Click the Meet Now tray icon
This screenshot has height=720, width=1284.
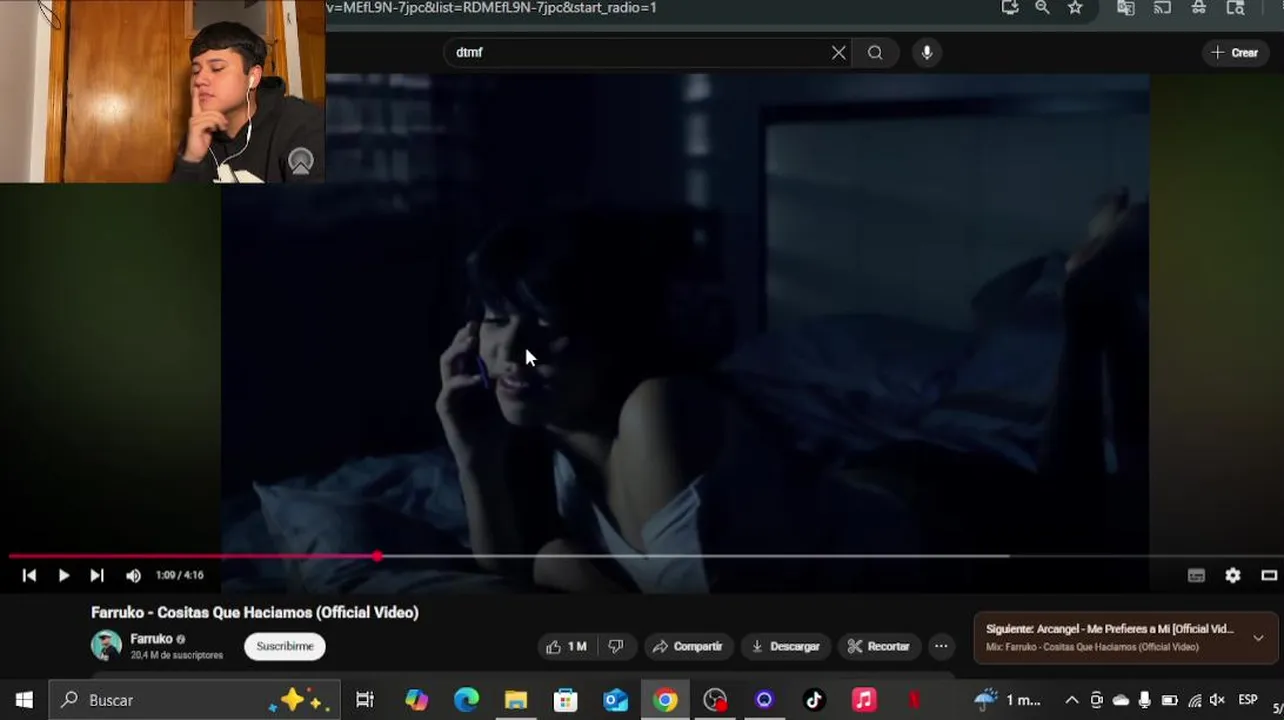tap(1096, 700)
